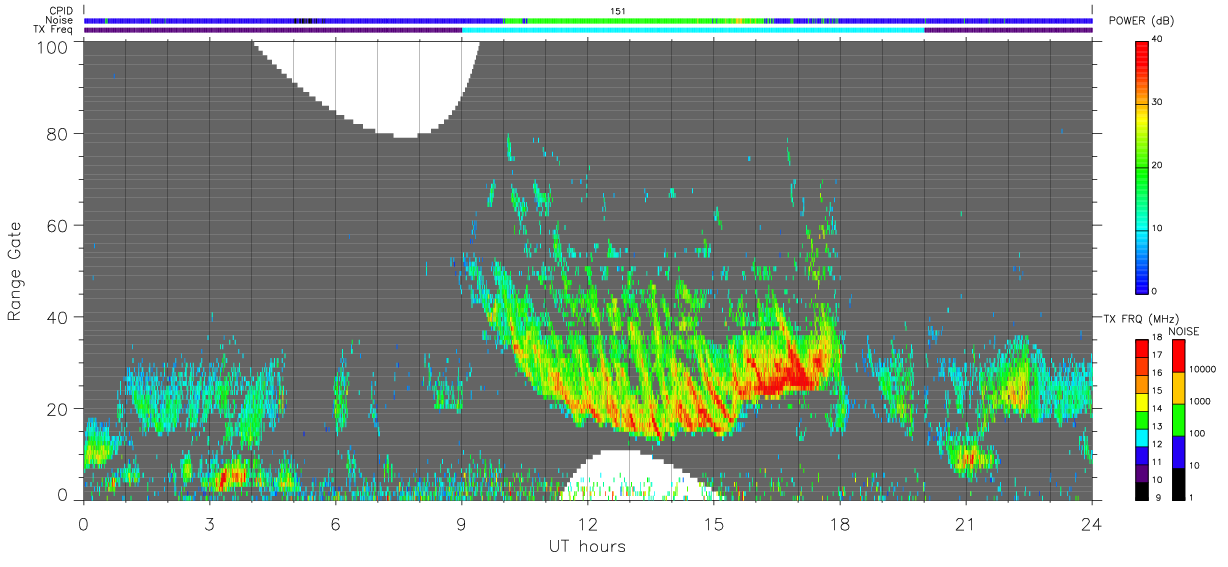This screenshot has height=567, width=1228.
Task: Click UT hour tick label 6
Action: pos(335,523)
